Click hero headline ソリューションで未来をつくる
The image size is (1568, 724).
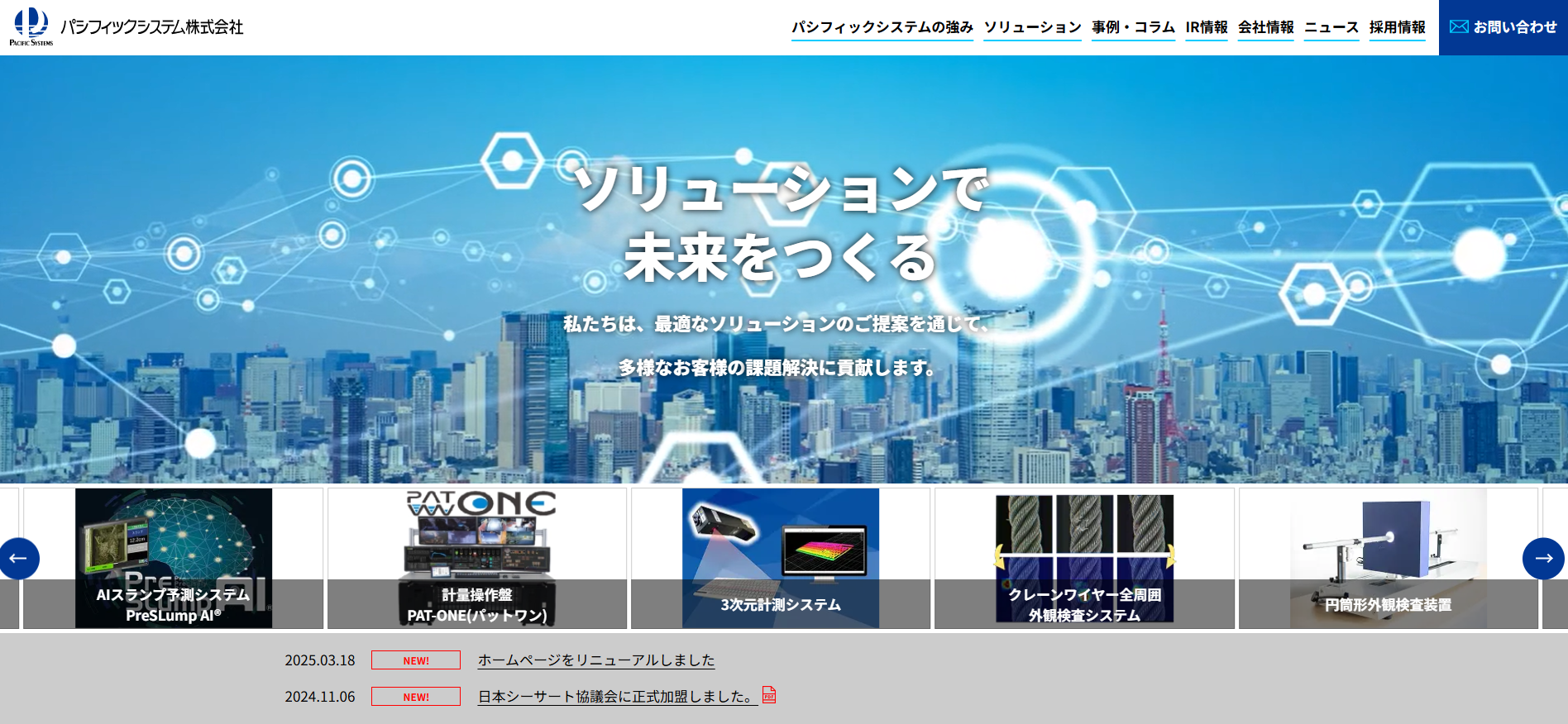tap(782, 223)
